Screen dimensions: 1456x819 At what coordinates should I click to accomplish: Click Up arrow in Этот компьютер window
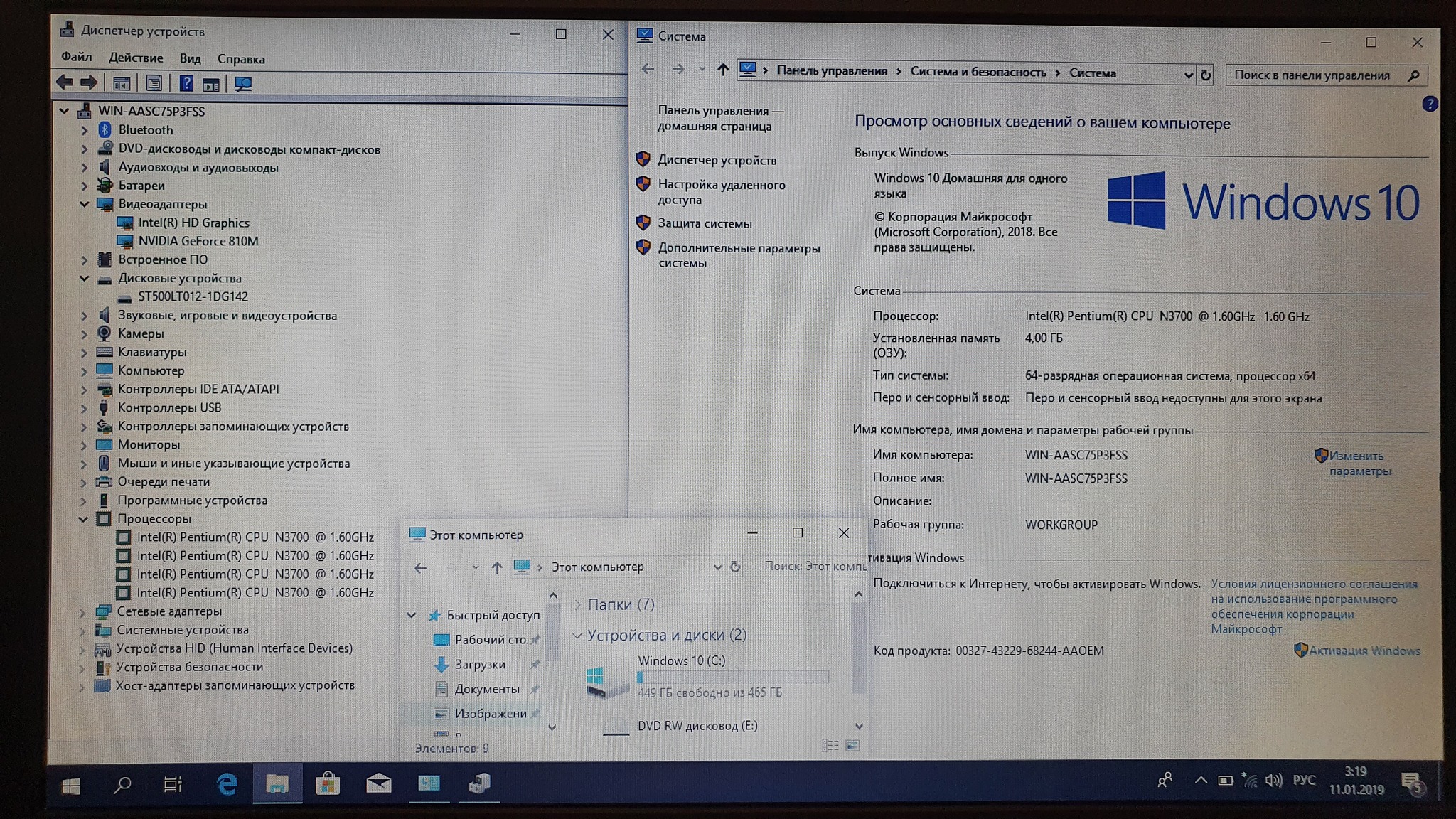[x=497, y=567]
